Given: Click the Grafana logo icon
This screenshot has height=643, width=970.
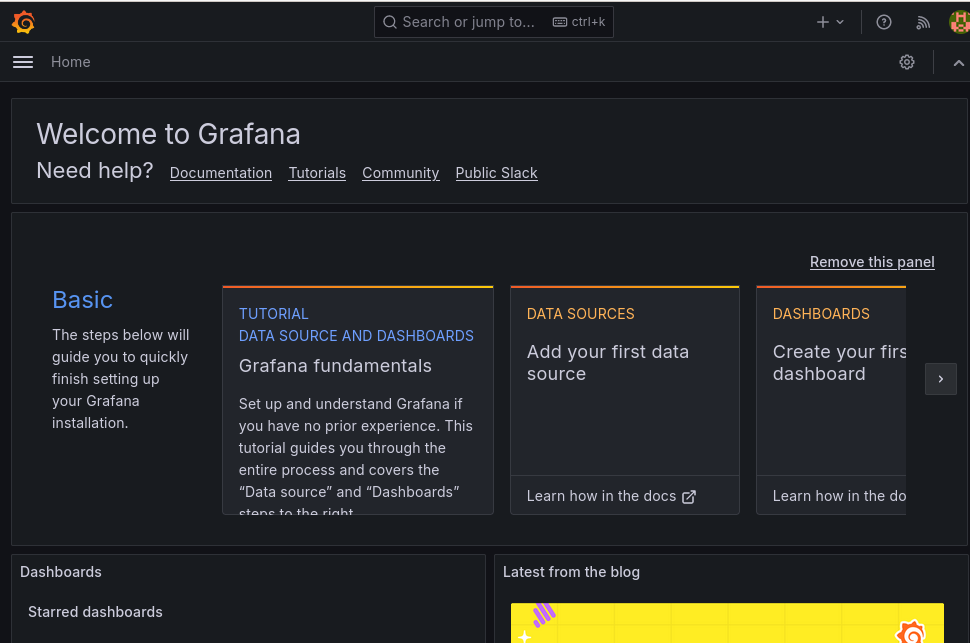Looking at the screenshot, I should coord(24,22).
